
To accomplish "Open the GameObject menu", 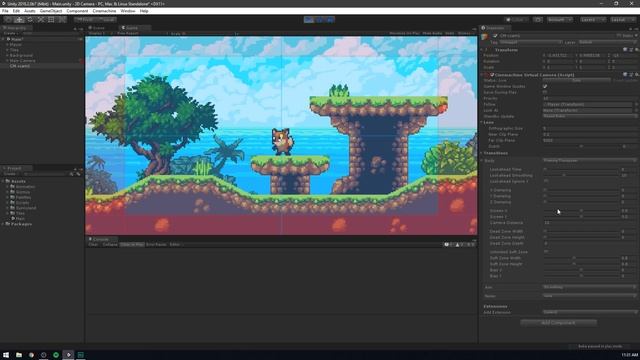I will (x=51, y=11).
